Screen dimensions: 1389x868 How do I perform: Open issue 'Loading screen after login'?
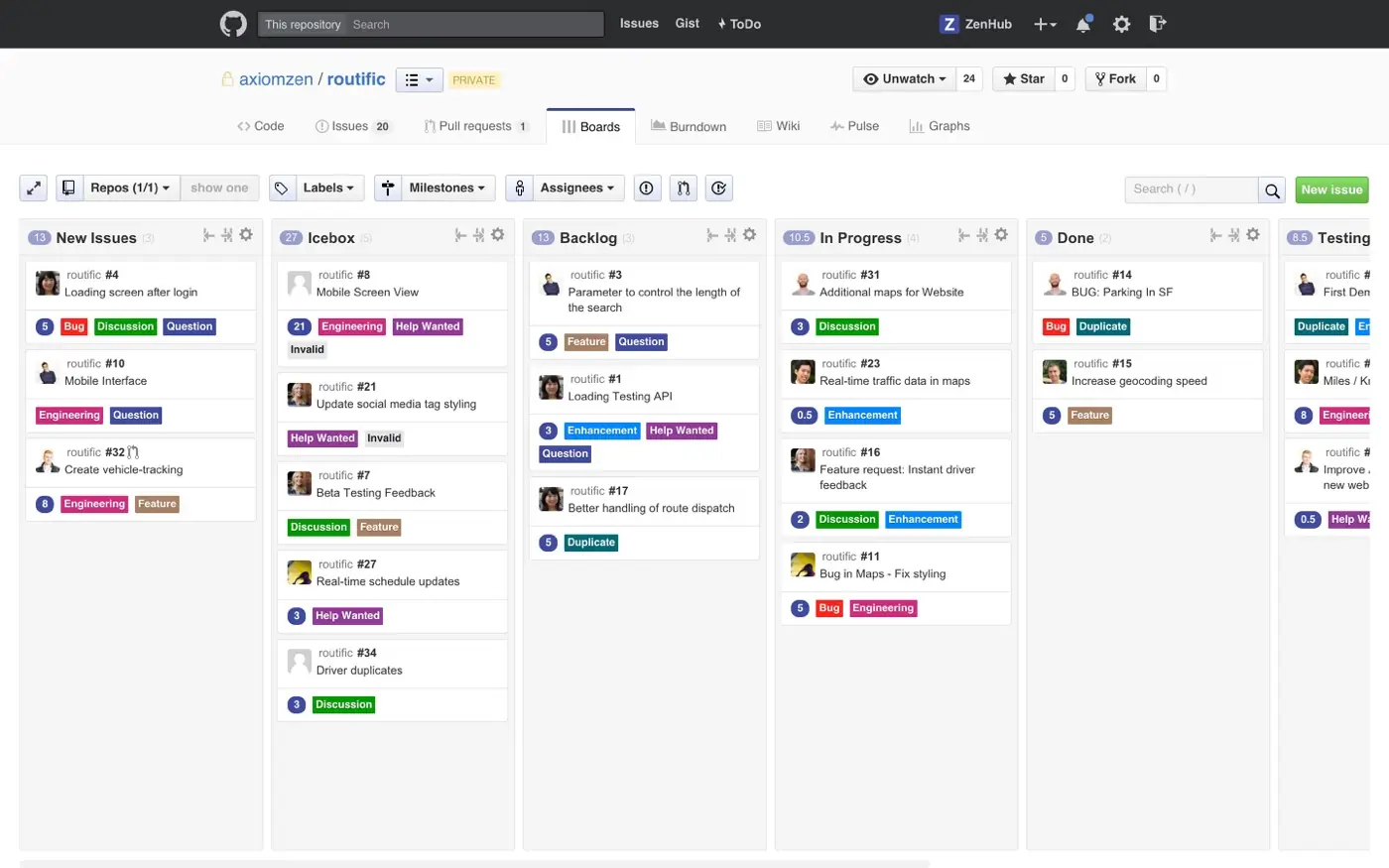point(131,293)
